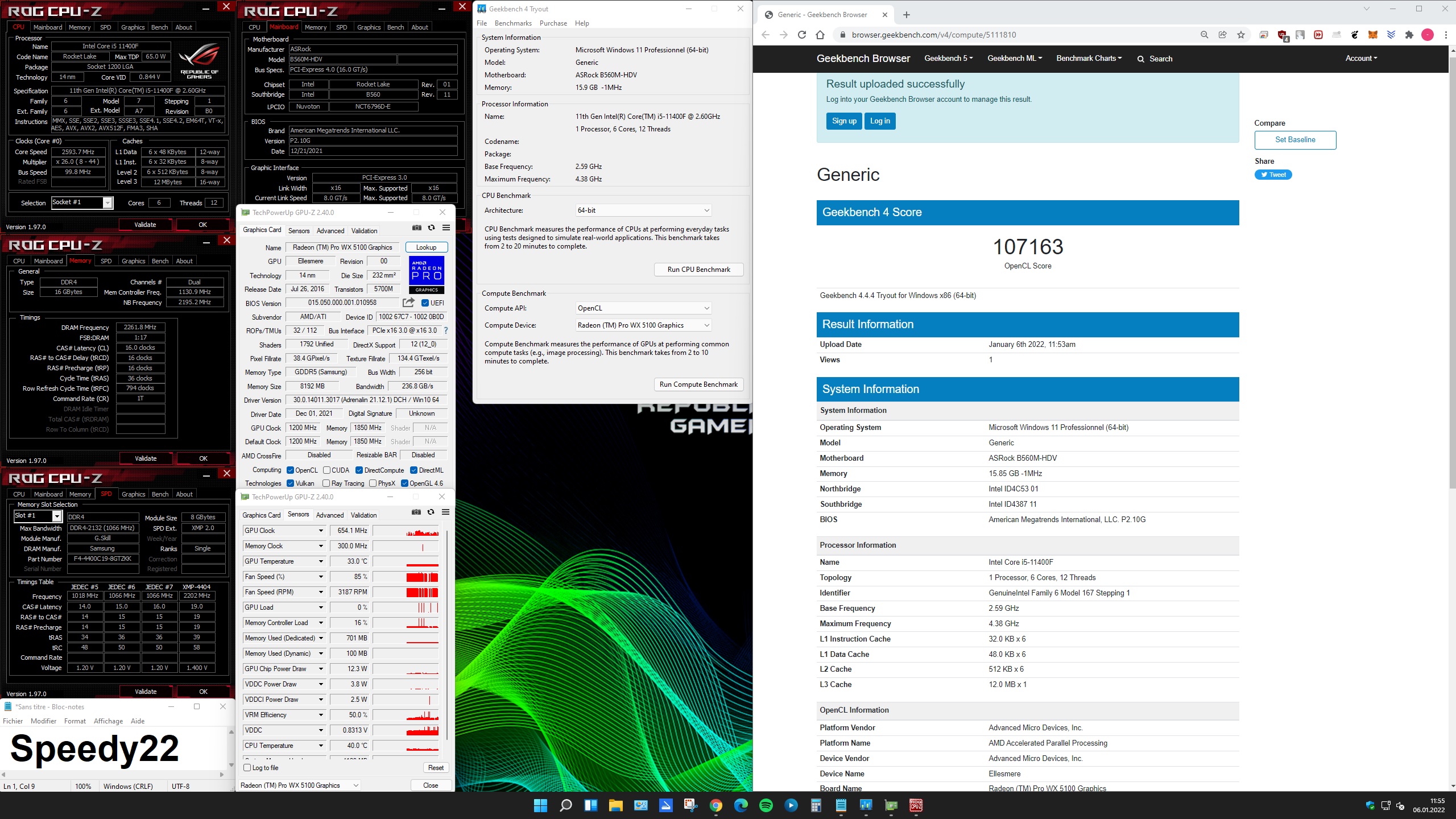Viewport: 1456px width, 819px height.
Task: Click Lookup button in GPU-Z
Action: (427, 247)
